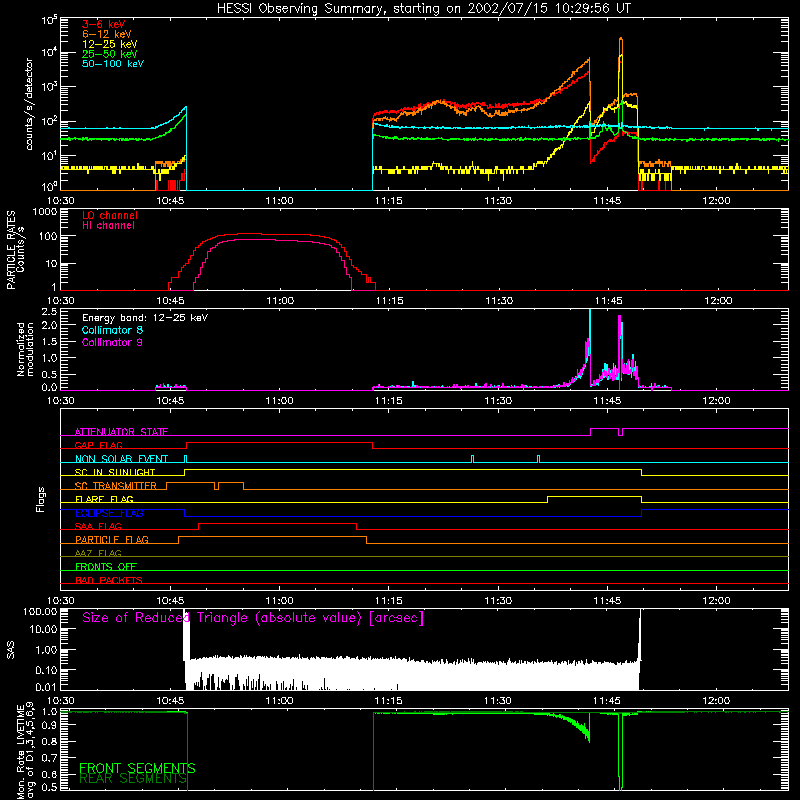
Task: Click the flare flag raised step after 11:35
Action: point(594,496)
